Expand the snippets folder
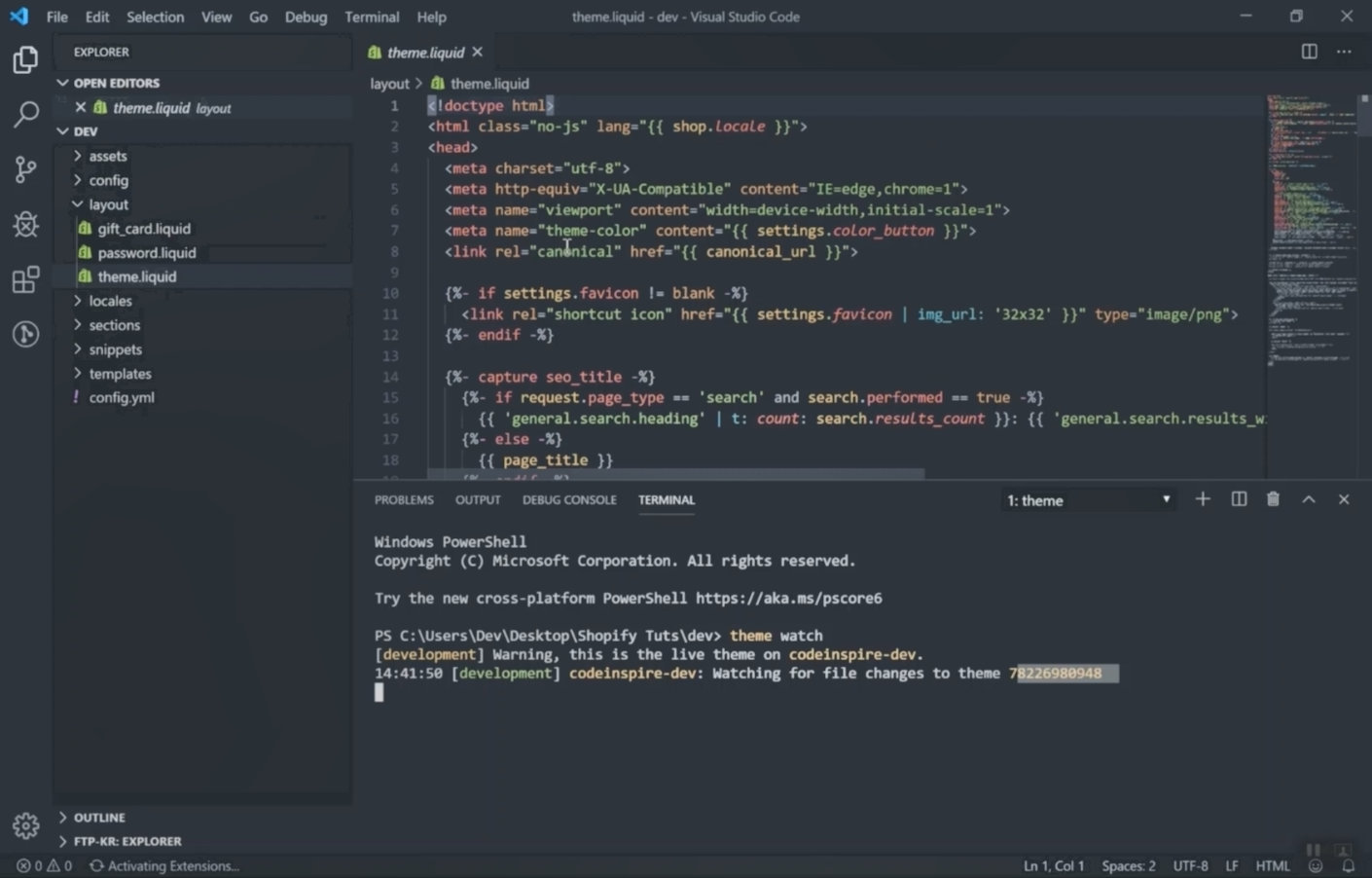Image resolution: width=1372 pixels, height=878 pixels. tap(78, 349)
